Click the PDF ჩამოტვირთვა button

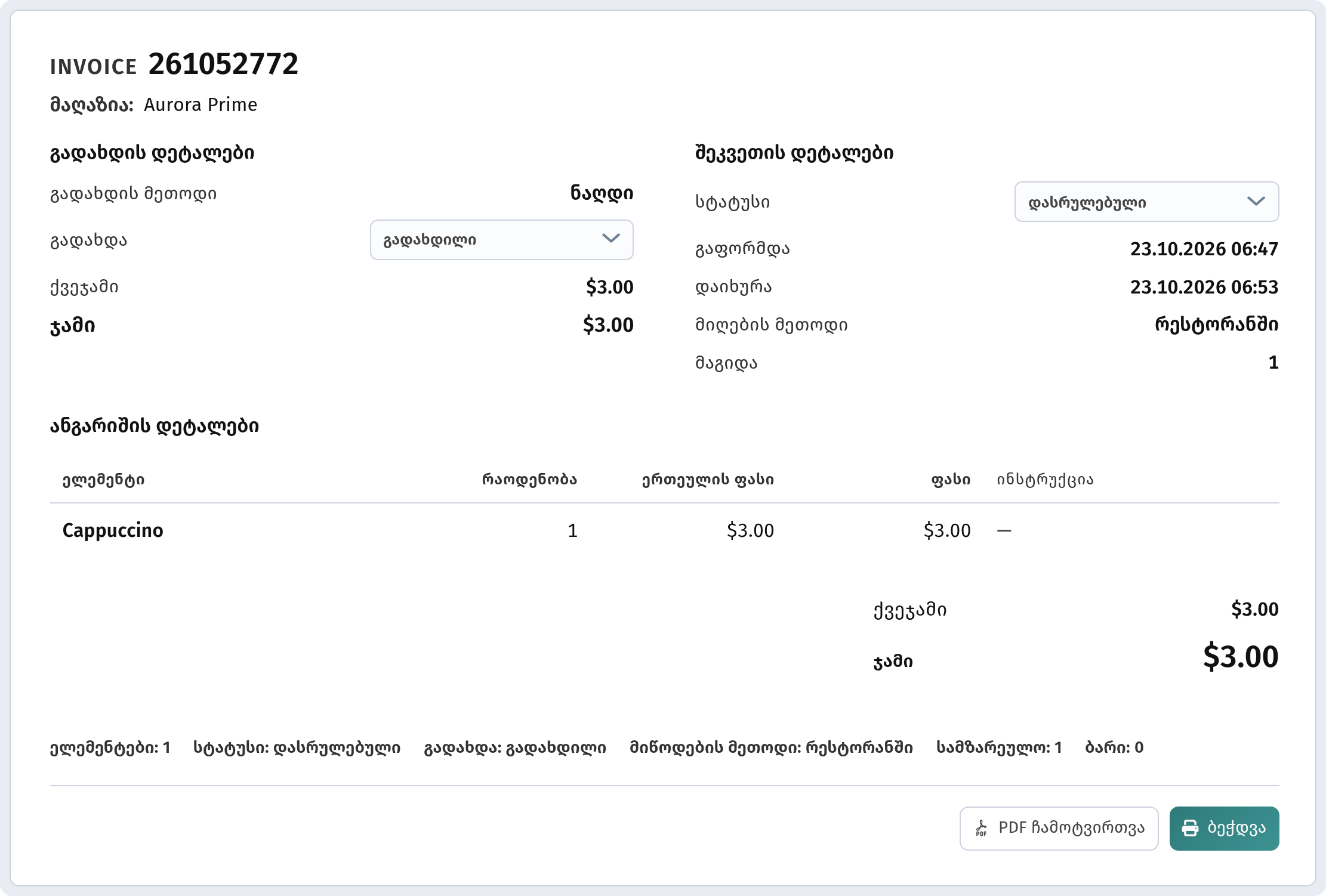tap(1059, 828)
